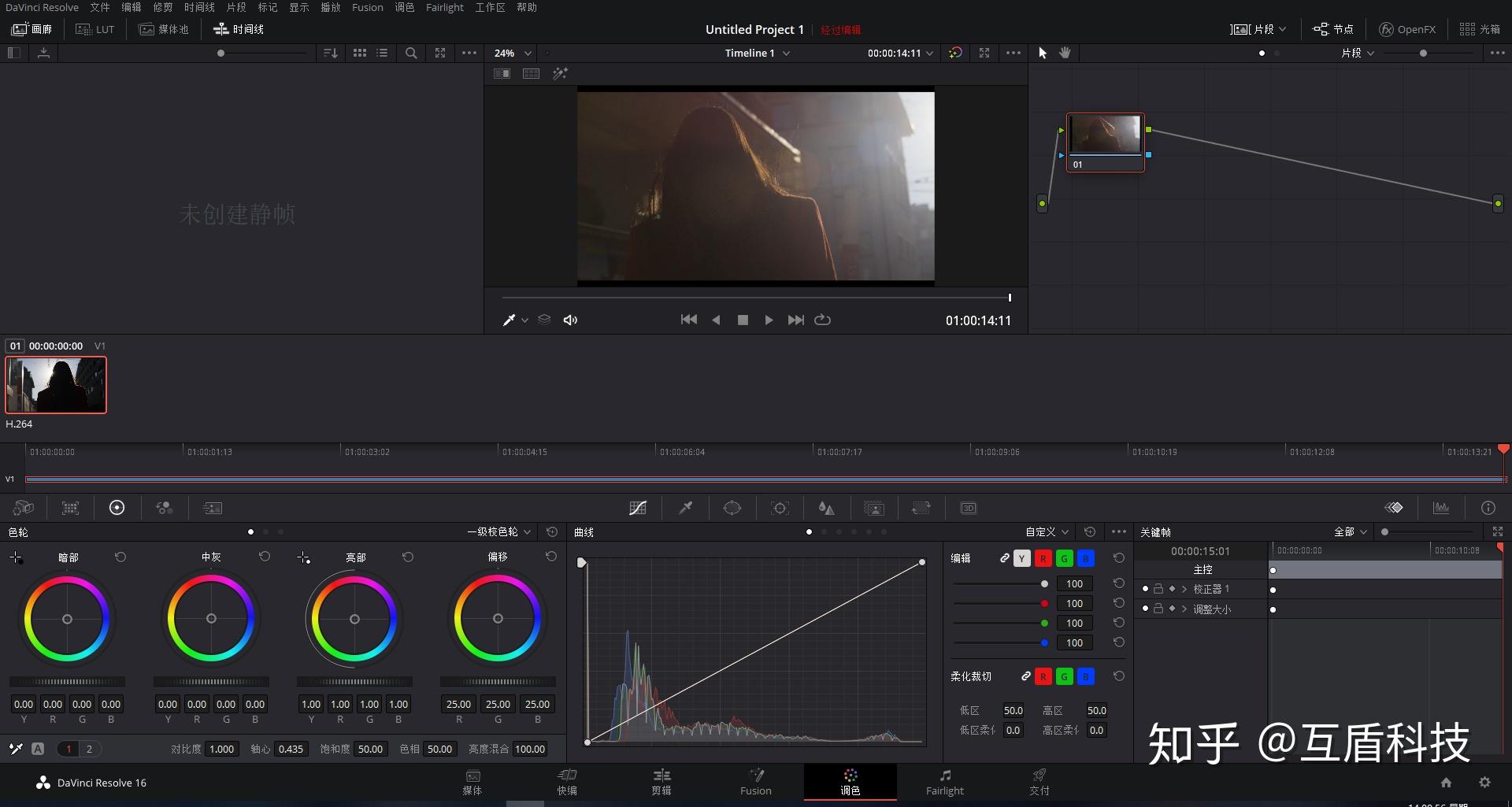The image size is (1512, 807).
Task: Switch to the 剪辑 edit page
Action: pyautogui.click(x=661, y=782)
